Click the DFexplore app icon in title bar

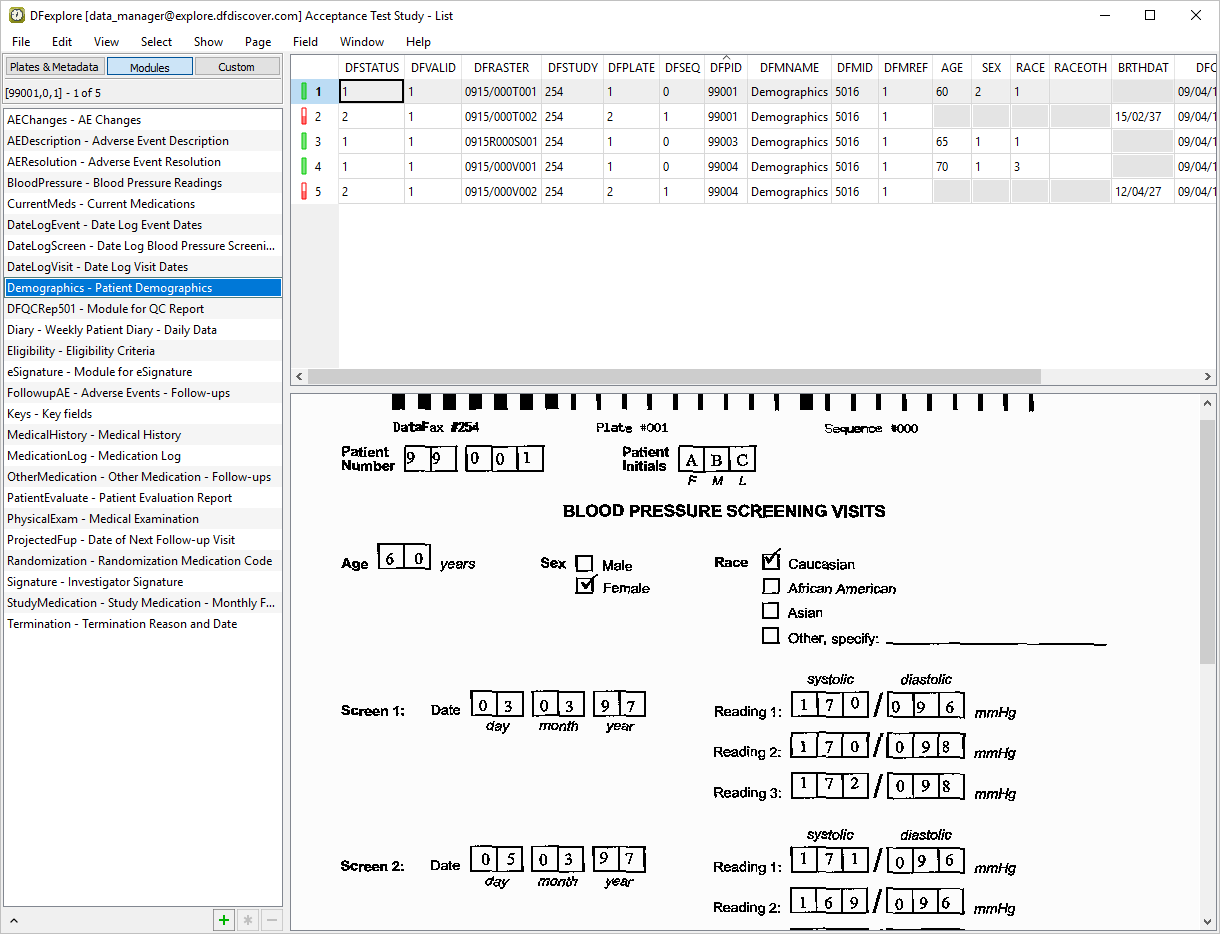[x=16, y=15]
